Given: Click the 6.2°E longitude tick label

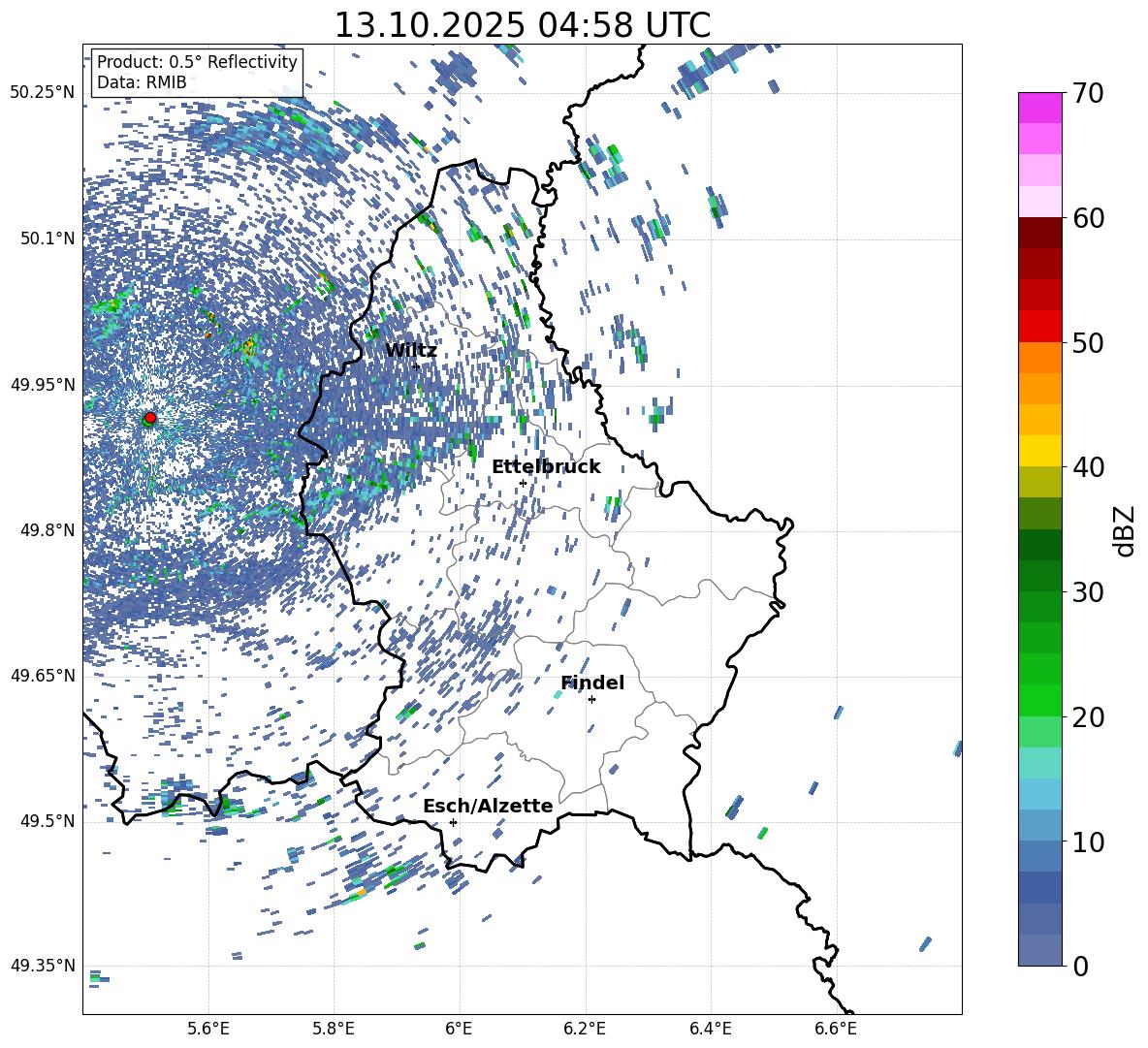Looking at the screenshot, I should (585, 1028).
